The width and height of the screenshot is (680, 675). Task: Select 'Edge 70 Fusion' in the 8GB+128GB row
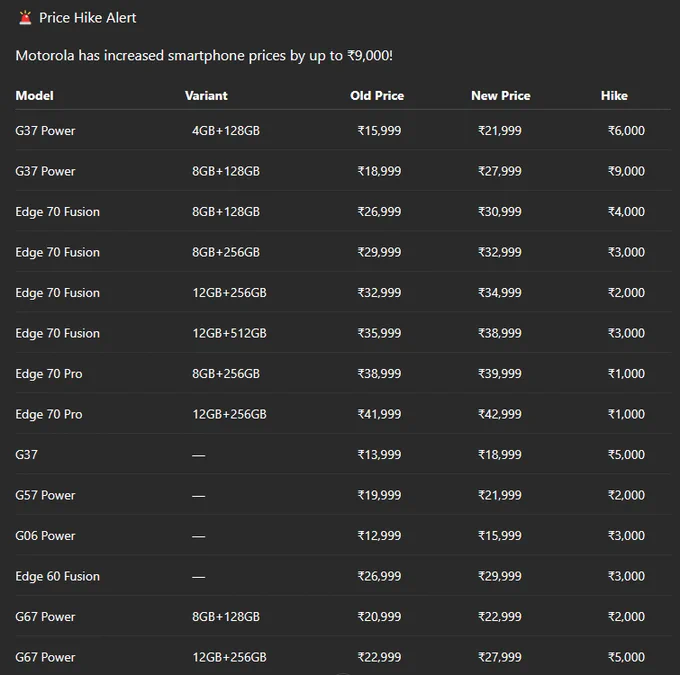pos(57,212)
